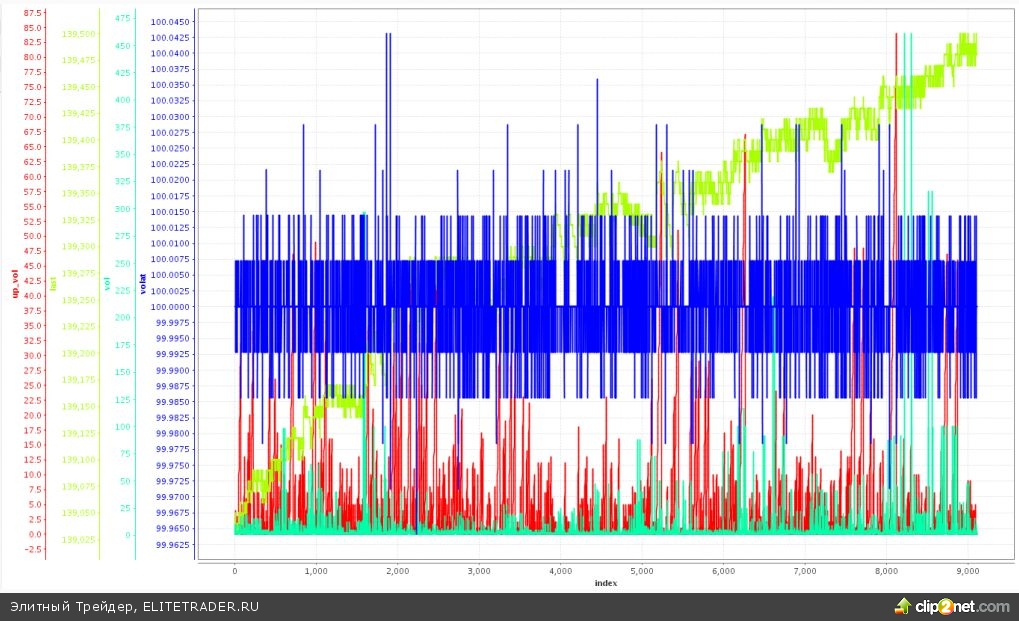Click the 5,000 tick on index axis
Viewport: 1019px width, 621px height.
(641, 570)
